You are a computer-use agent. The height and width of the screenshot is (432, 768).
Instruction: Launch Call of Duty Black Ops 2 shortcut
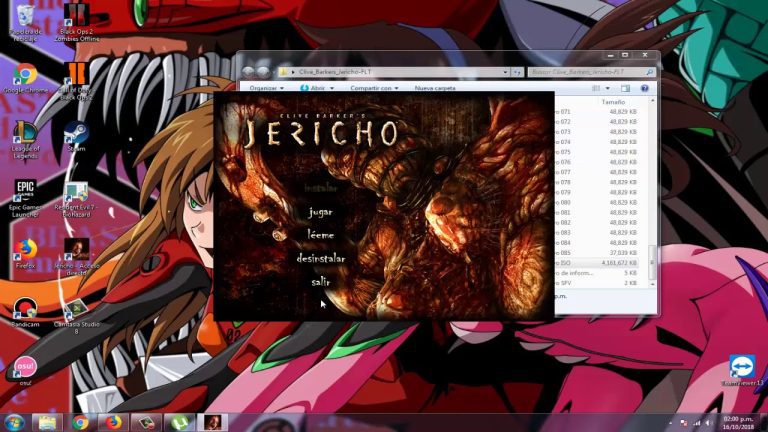(x=76, y=81)
